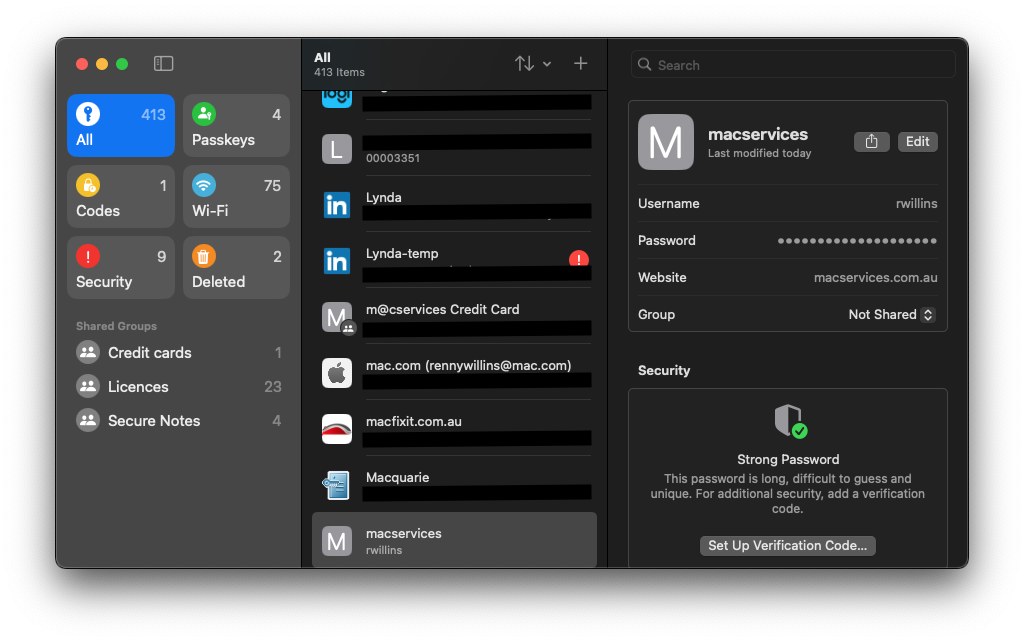Select the All passwords category
Image resolution: width=1024 pixels, height=642 pixels.
coord(121,125)
